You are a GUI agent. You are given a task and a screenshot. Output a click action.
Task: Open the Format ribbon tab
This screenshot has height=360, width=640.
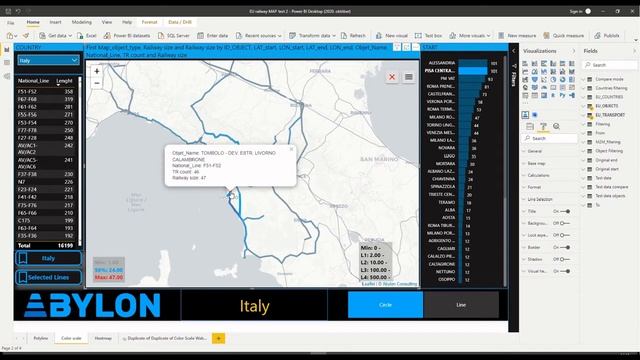(149, 22)
